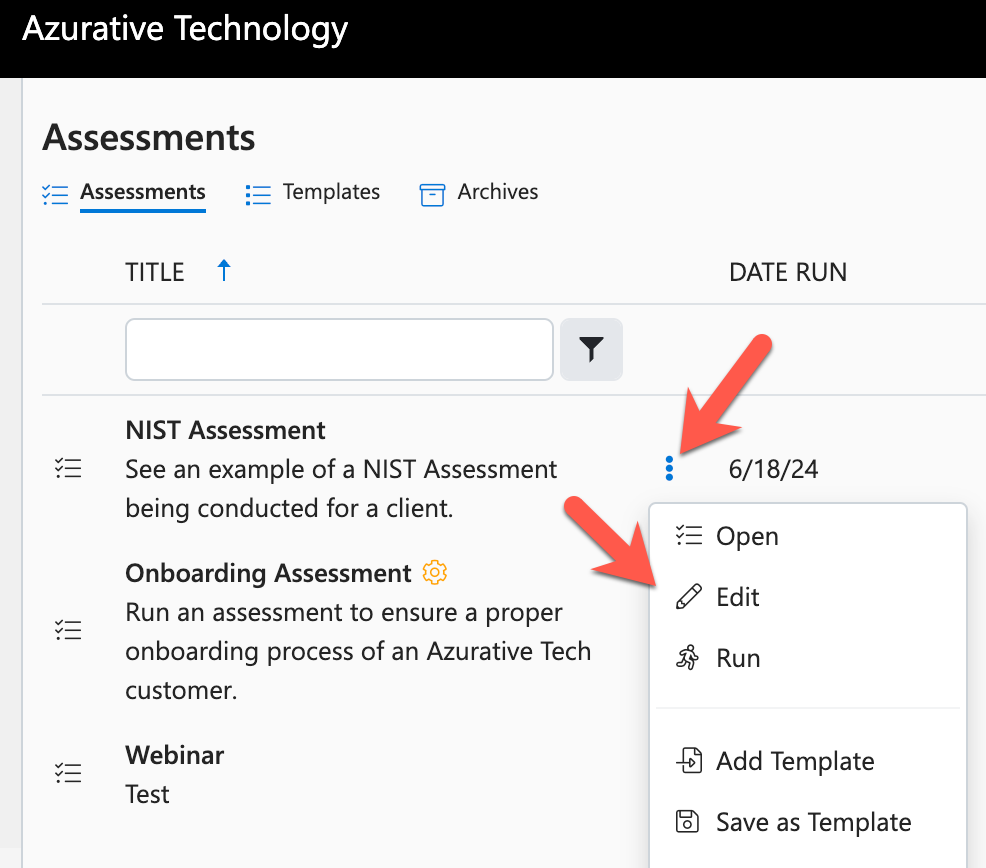Click the ascending sort arrow next to TITLE

224,271
